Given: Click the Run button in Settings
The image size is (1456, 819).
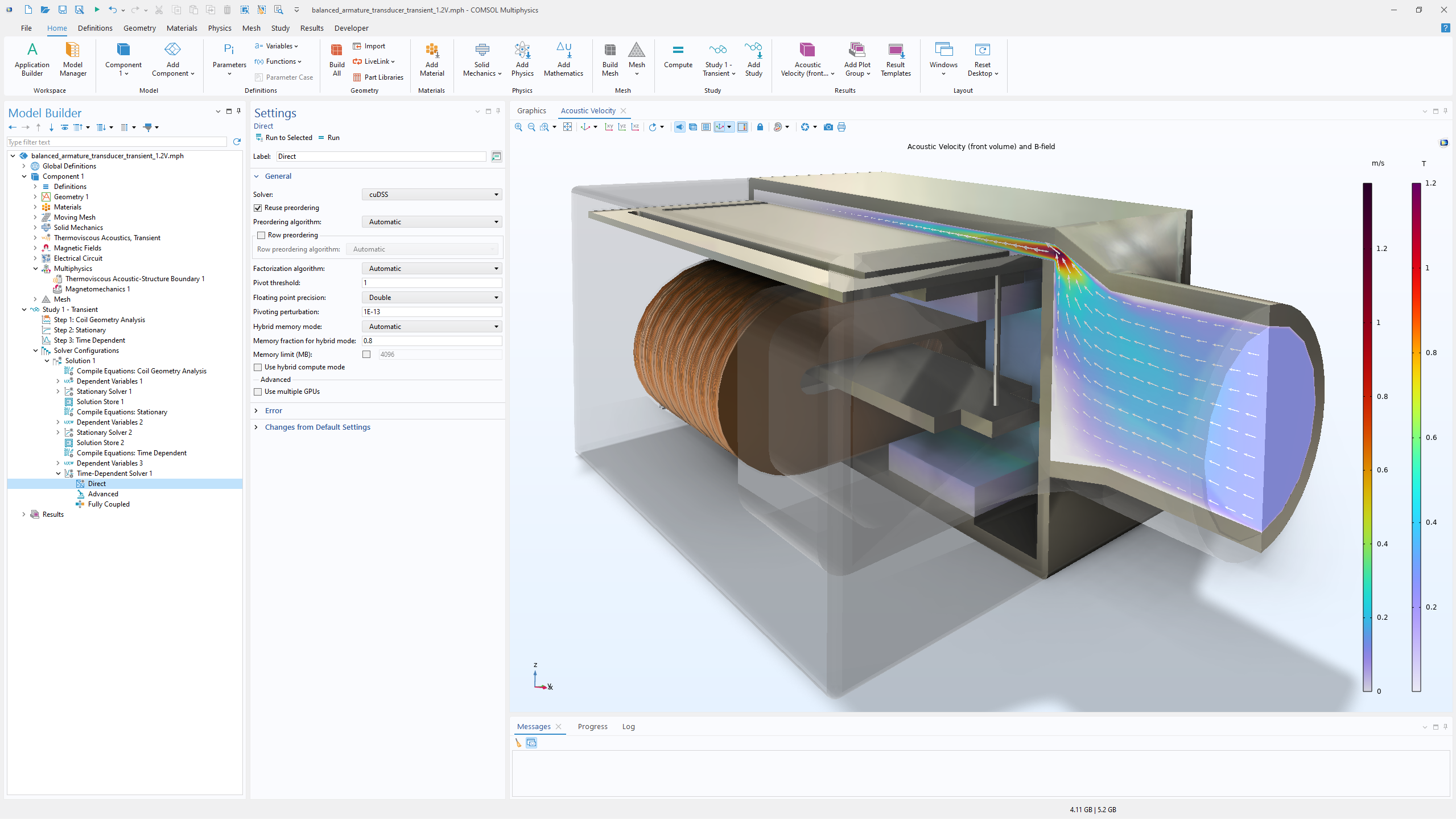Looking at the screenshot, I should click(x=329, y=138).
